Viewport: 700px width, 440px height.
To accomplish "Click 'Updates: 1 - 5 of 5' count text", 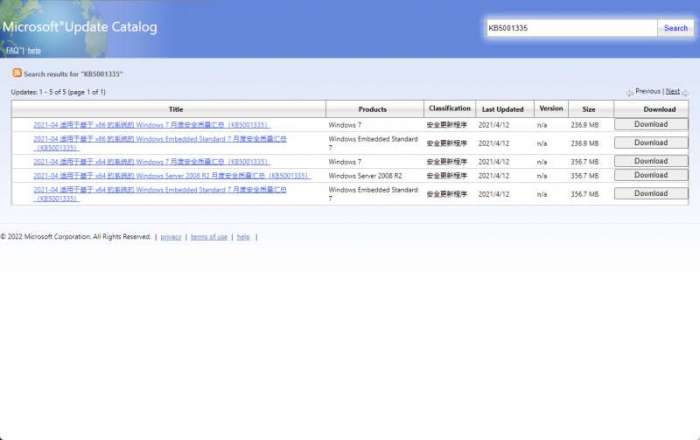I will click(x=58, y=92).
